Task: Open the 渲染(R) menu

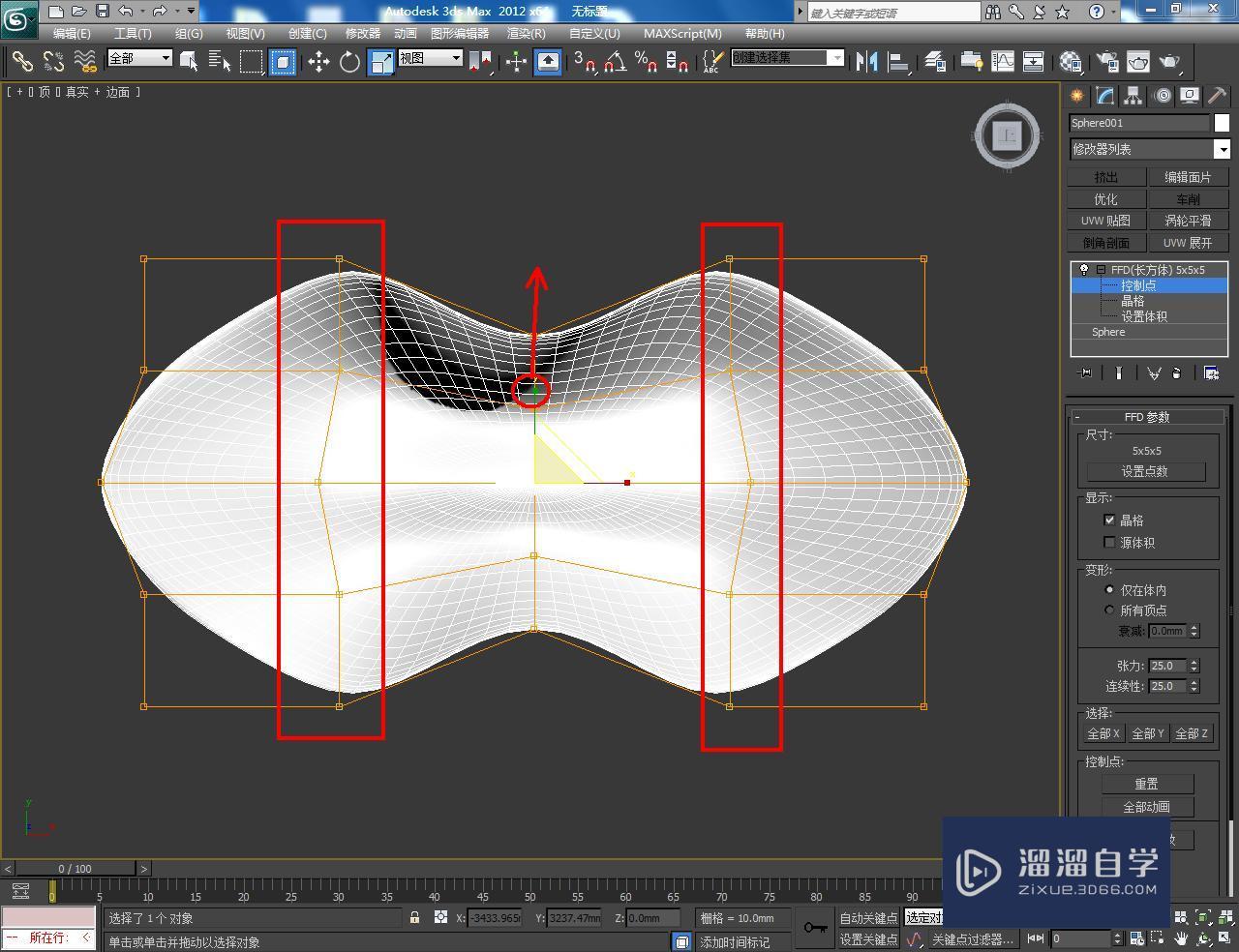Action: pos(526,33)
